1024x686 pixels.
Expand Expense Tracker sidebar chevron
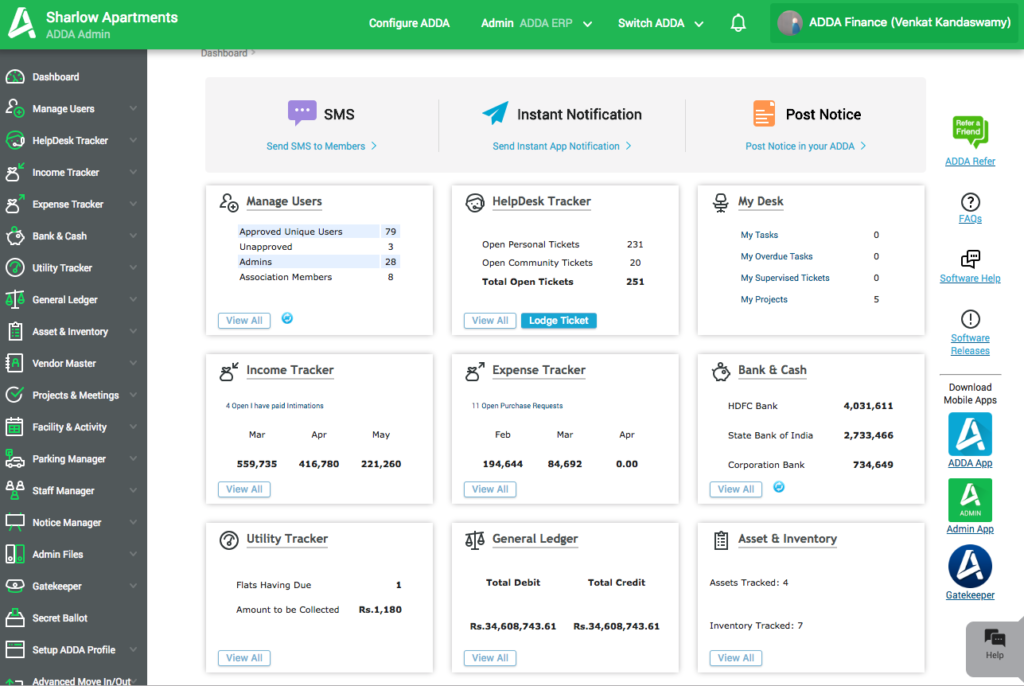[133, 204]
